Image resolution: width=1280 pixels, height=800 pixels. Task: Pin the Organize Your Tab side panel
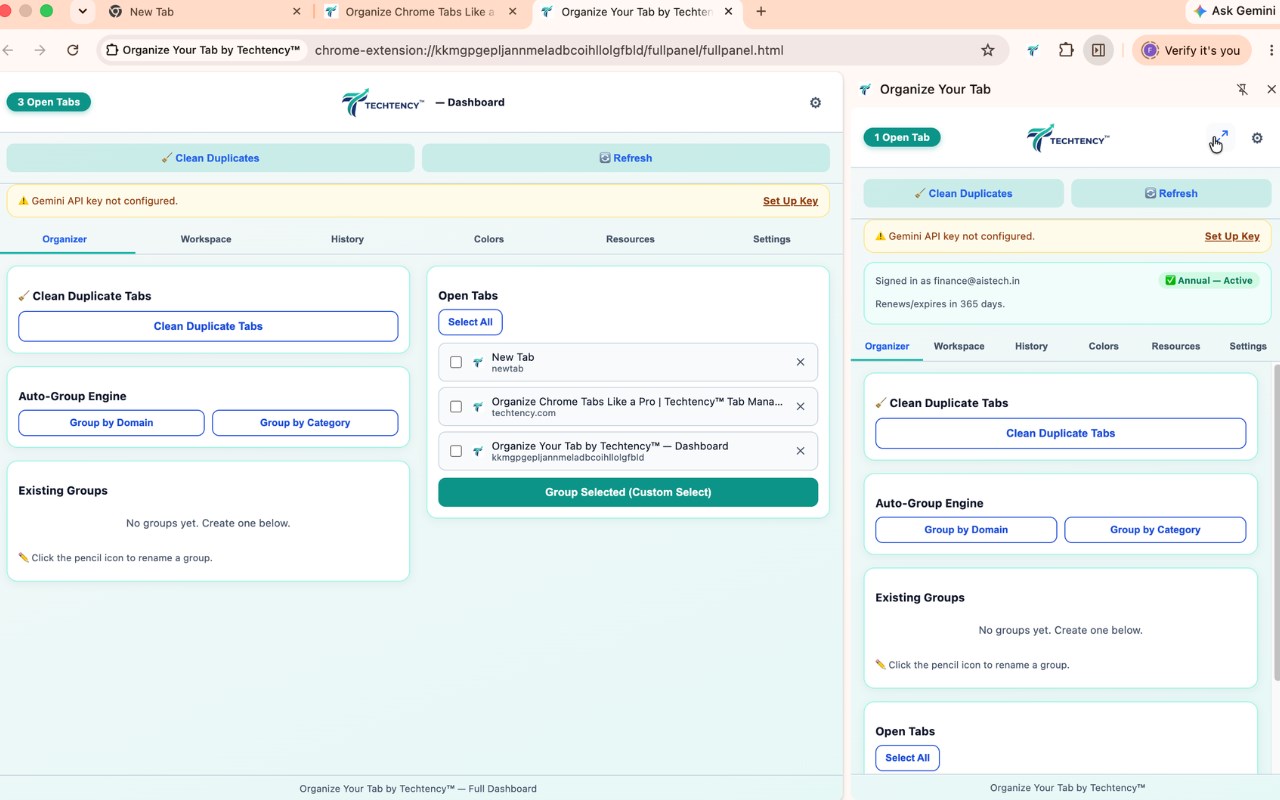pyautogui.click(x=1242, y=89)
